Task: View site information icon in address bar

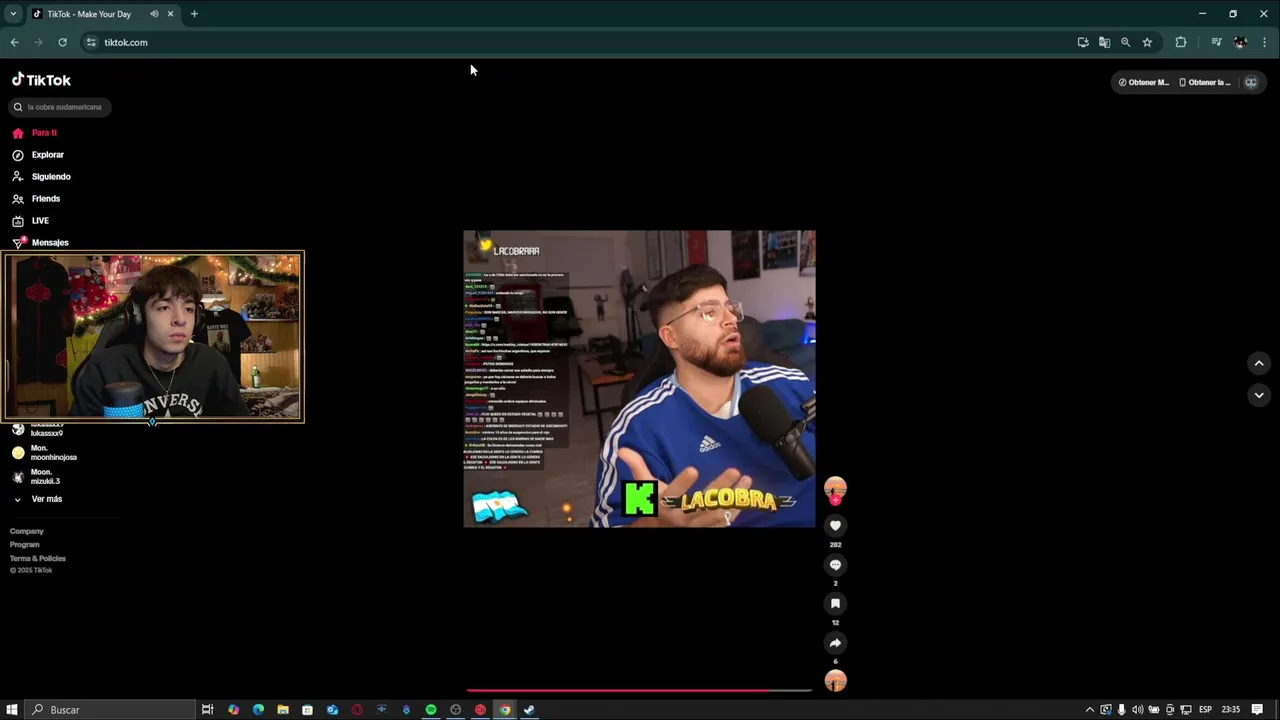Action: 91,42
